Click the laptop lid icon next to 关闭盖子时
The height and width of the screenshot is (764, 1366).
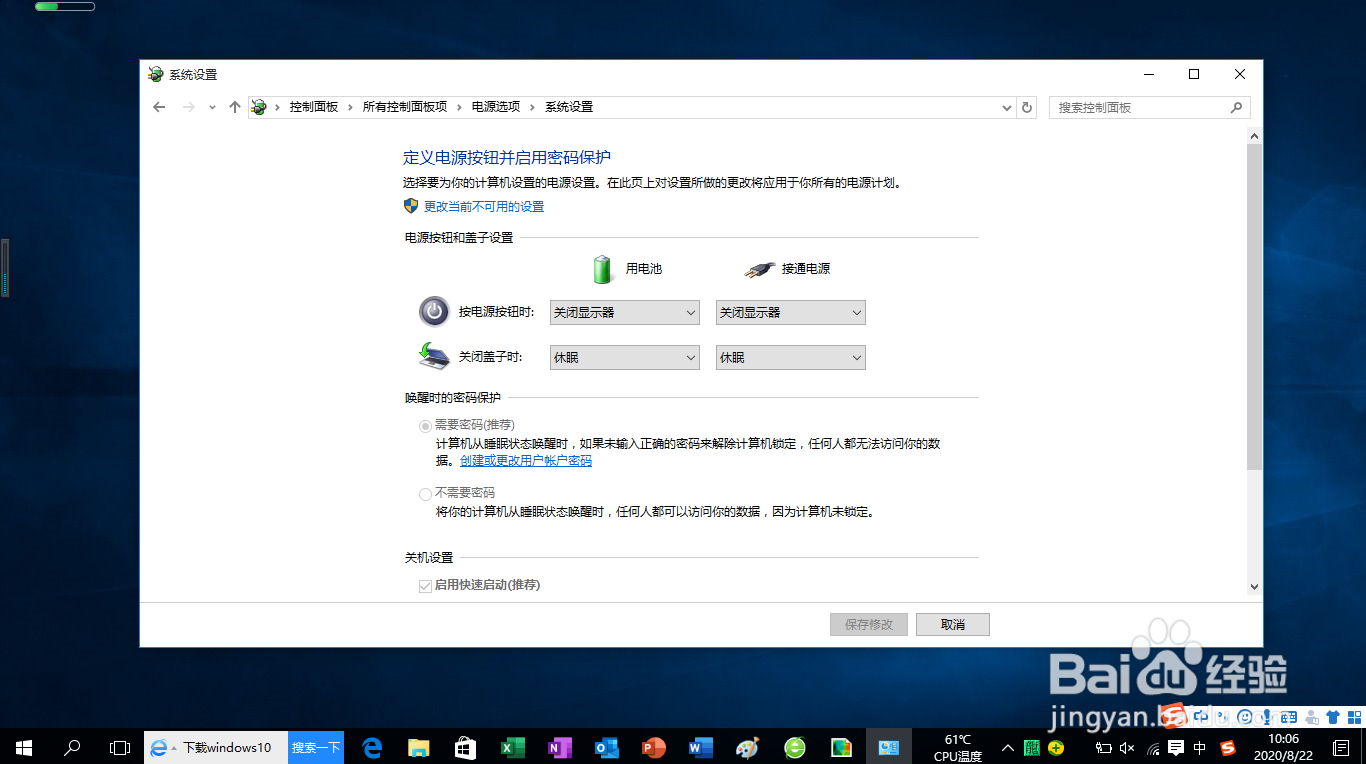point(433,356)
